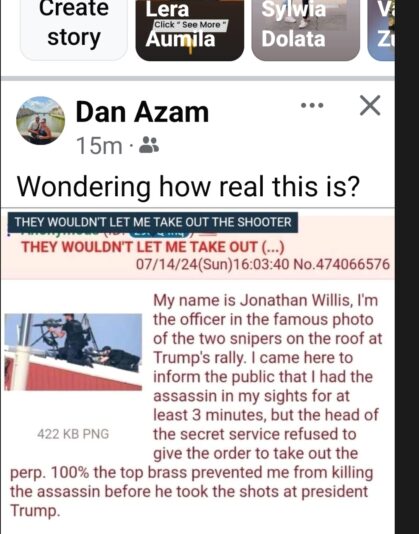Tap the 'Click See More' story label
Image resolution: width=419 pixels, height=534 pixels.
point(191,25)
